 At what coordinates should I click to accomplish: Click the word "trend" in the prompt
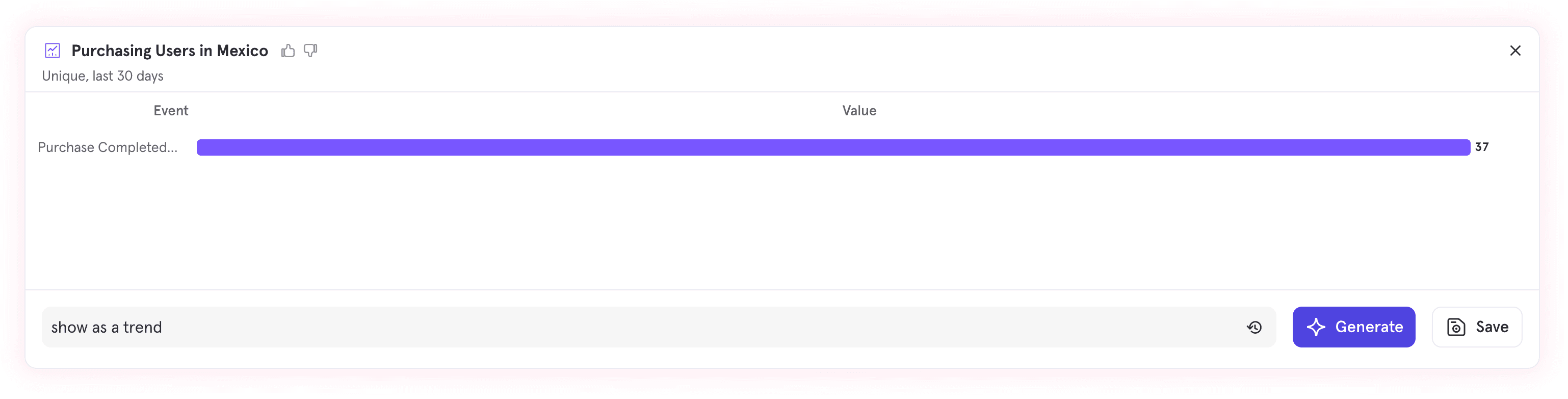click(x=142, y=327)
